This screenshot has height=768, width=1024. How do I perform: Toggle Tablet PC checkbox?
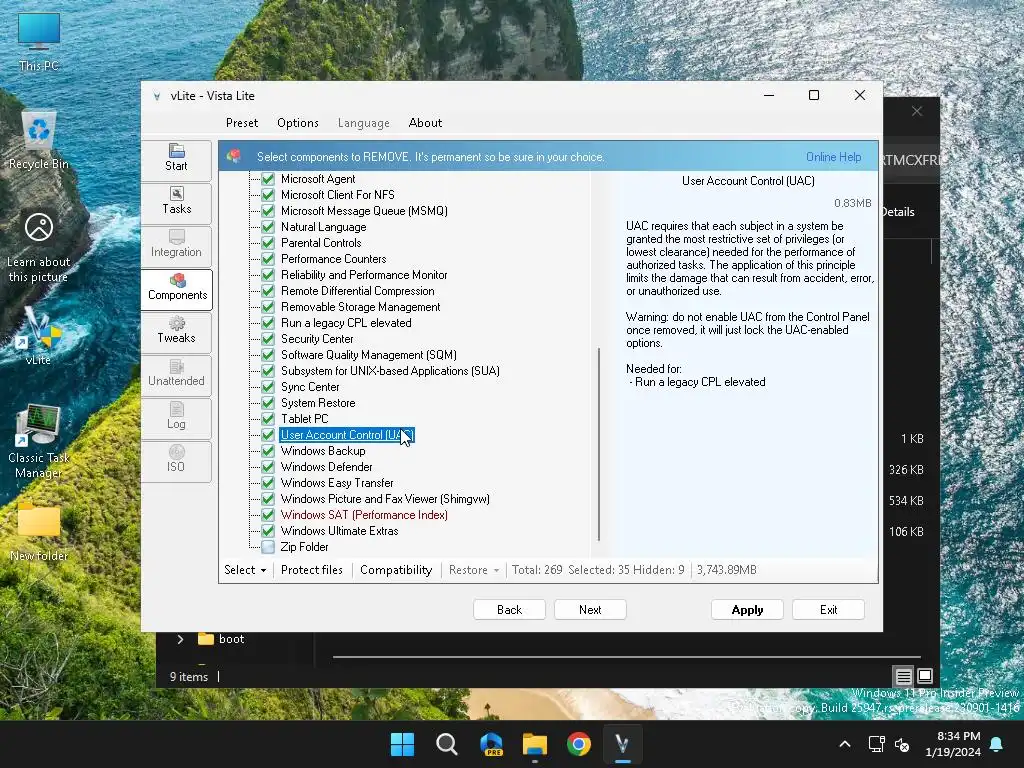tap(268, 419)
